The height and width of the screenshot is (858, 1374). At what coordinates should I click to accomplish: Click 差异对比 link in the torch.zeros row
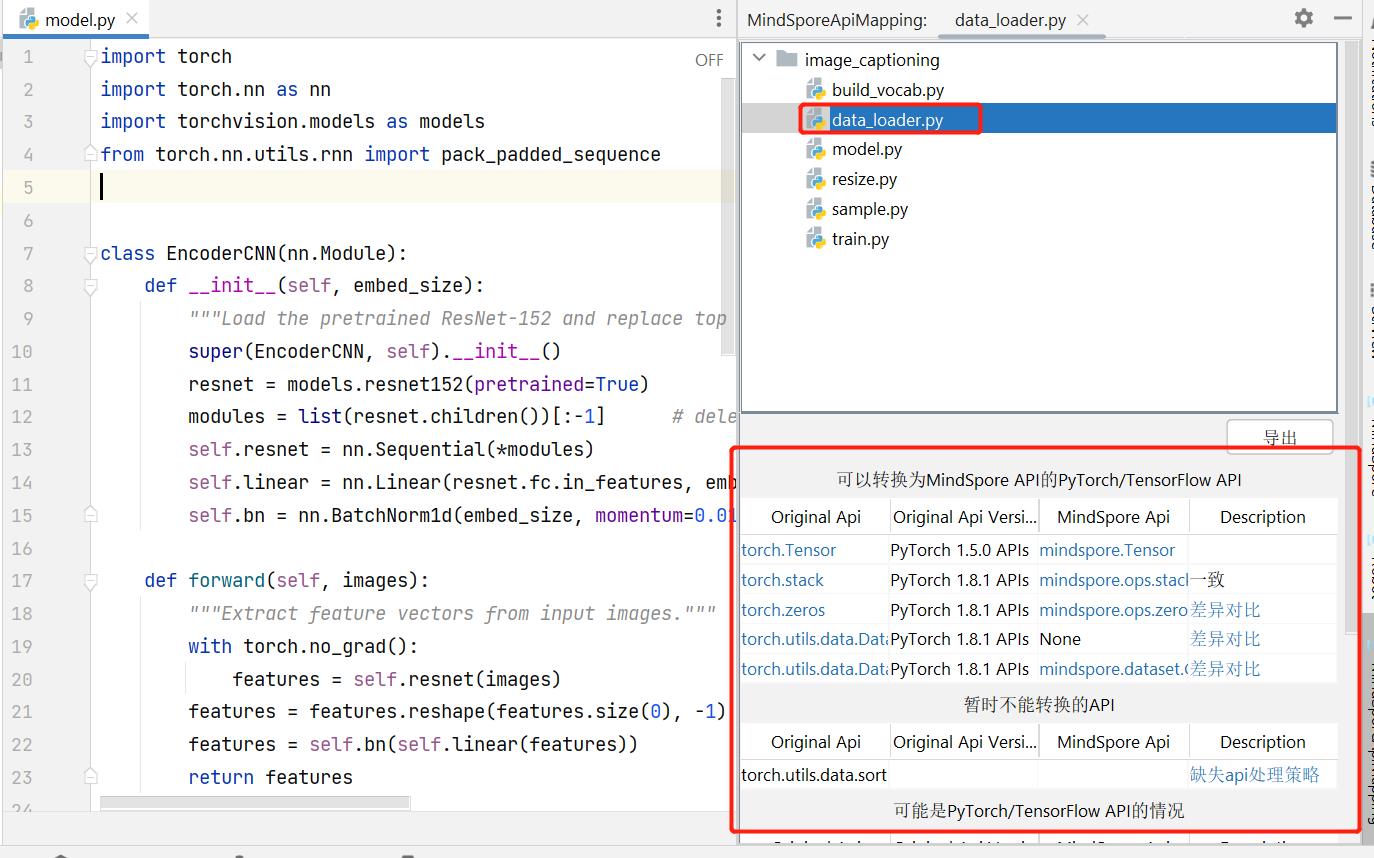tap(1225, 609)
